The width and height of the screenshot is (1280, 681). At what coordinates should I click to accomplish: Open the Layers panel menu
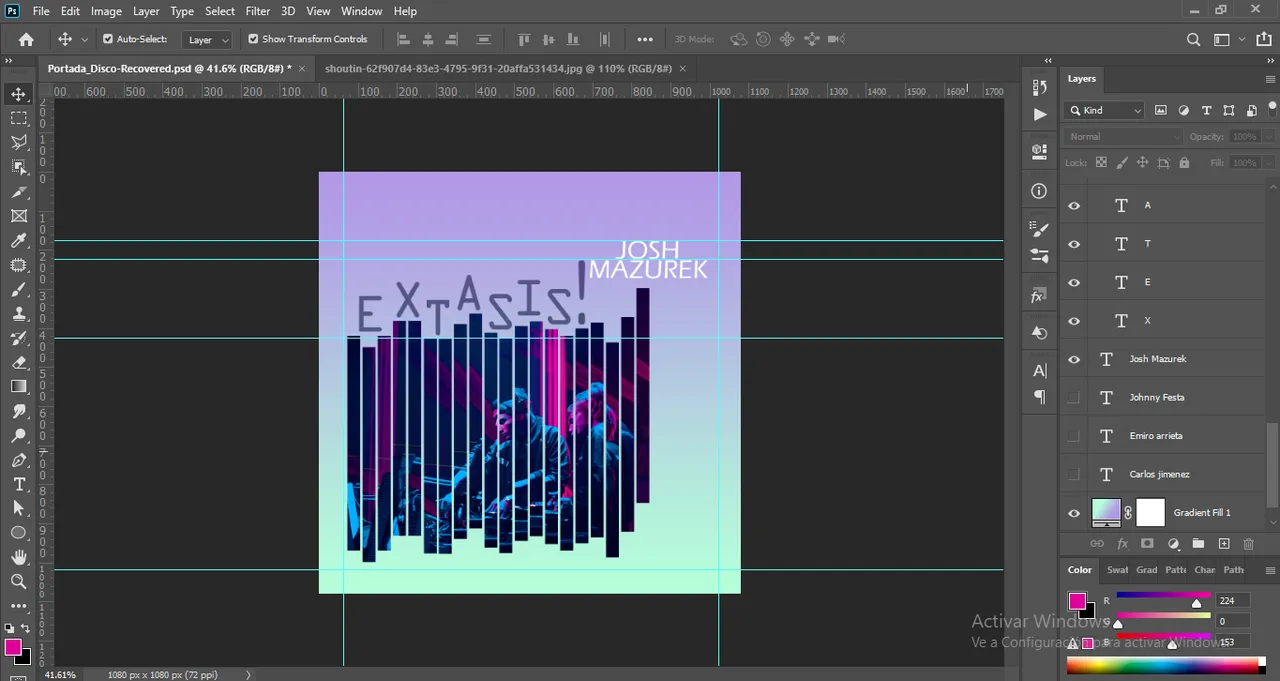point(1270,79)
